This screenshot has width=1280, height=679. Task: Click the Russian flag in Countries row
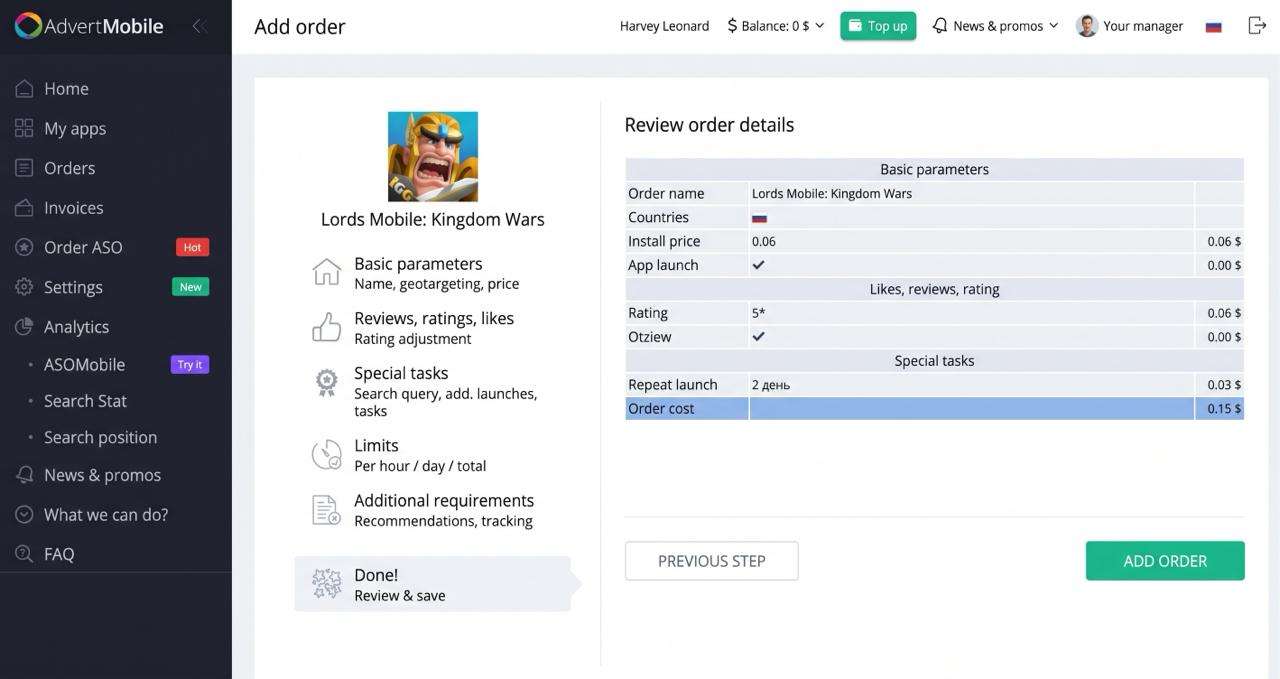[759, 218]
